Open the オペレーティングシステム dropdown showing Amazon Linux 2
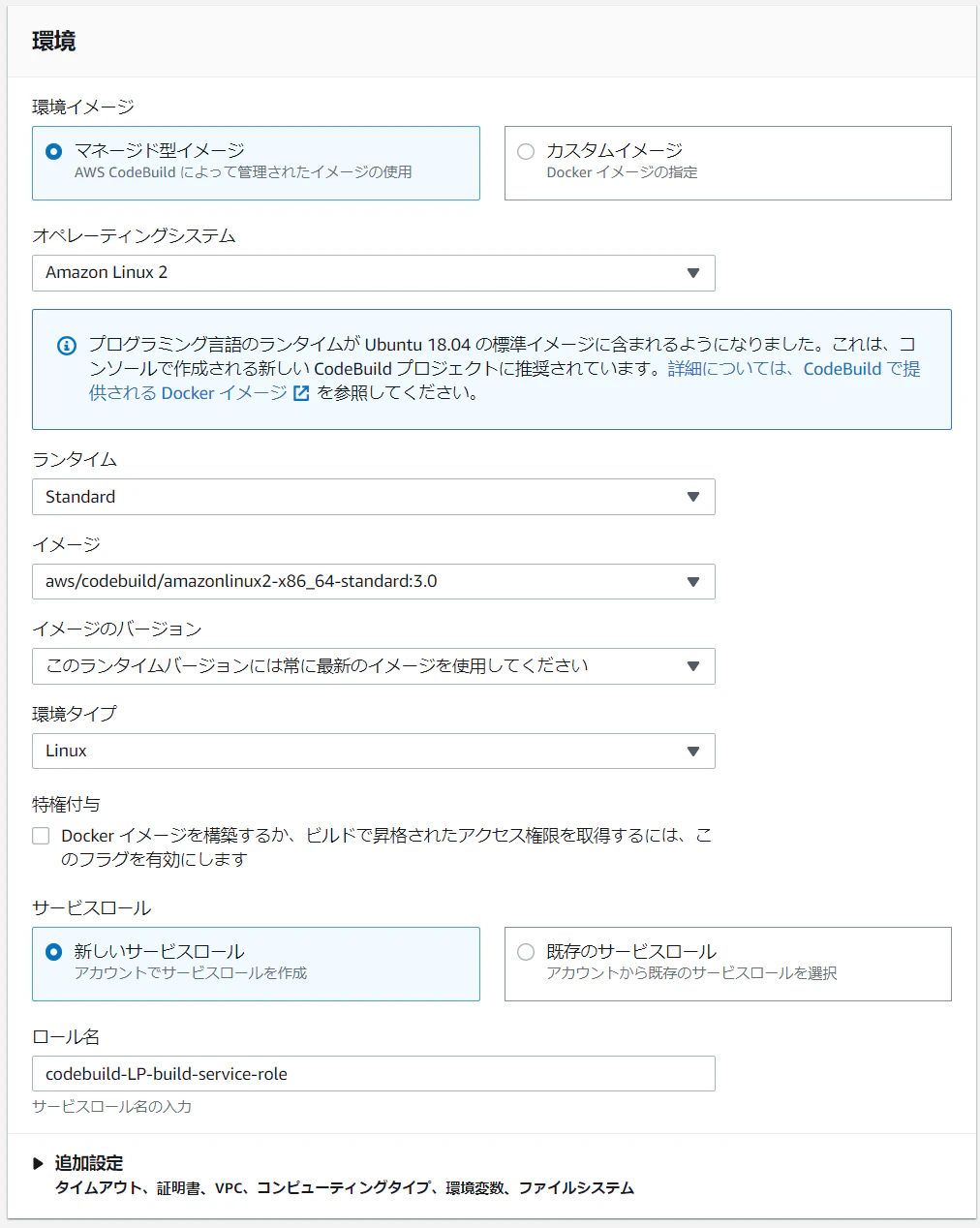Viewport: 980px width, 1228px height. 374,273
